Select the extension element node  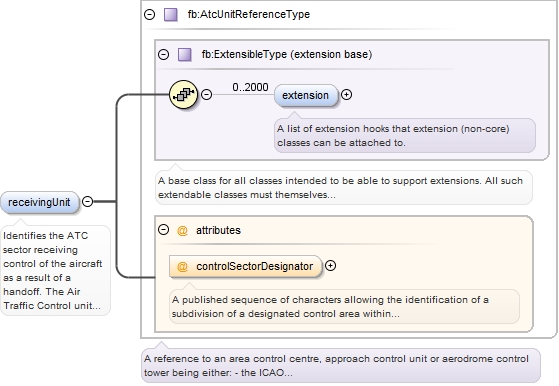(x=306, y=95)
